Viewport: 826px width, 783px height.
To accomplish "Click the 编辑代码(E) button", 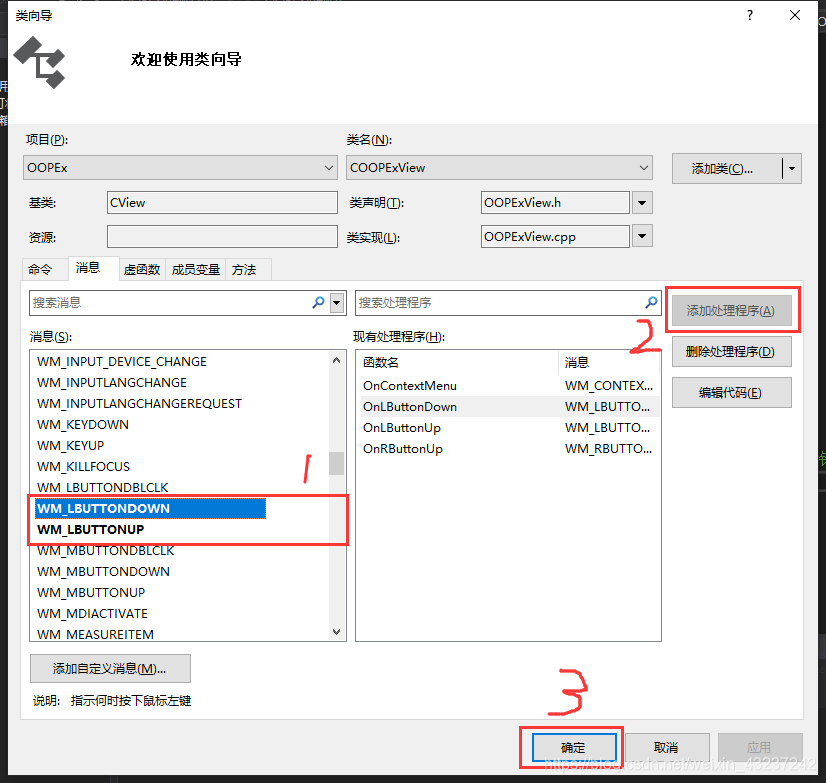I will tap(731, 393).
